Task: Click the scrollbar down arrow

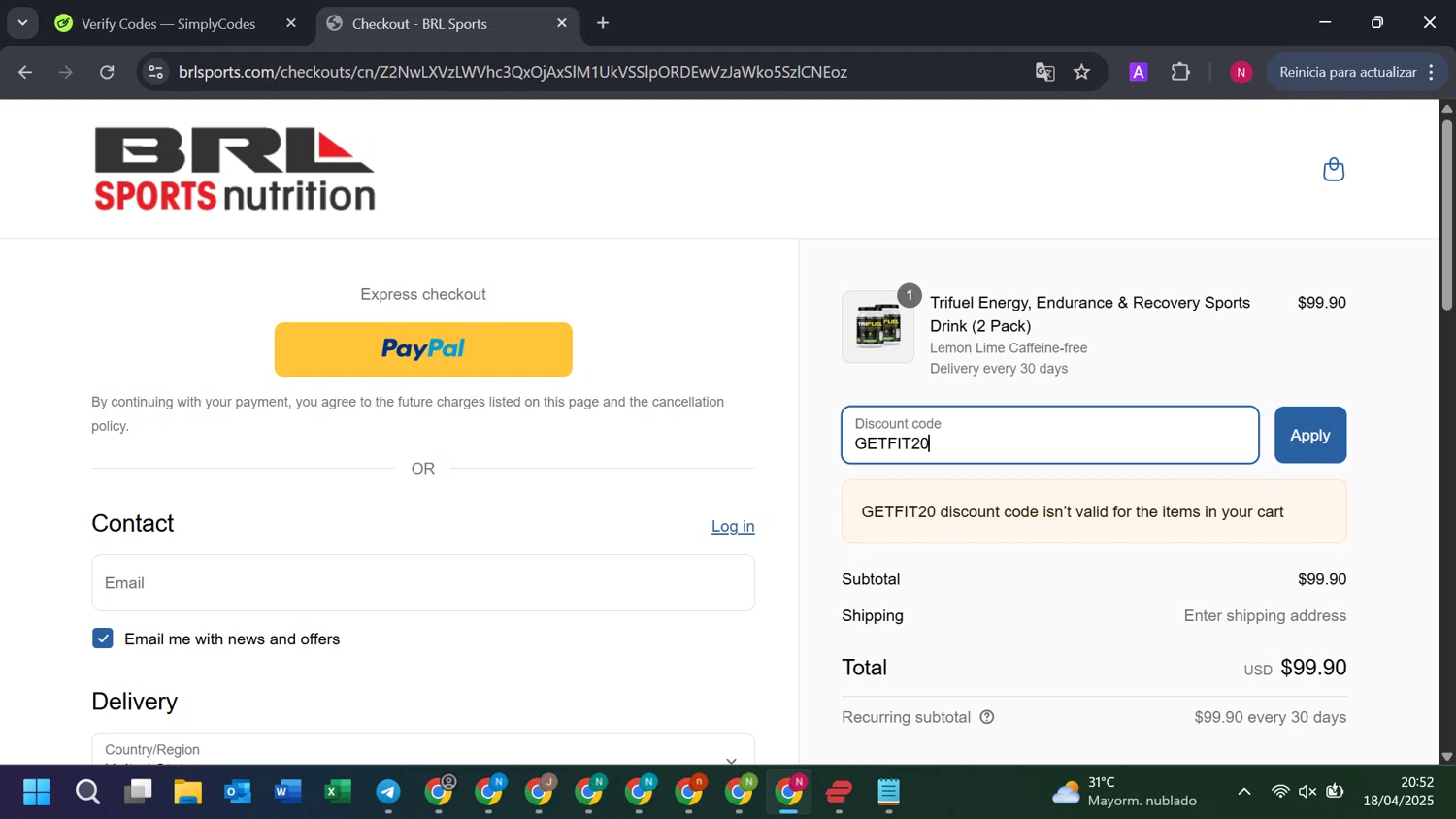Action: tap(1447, 756)
